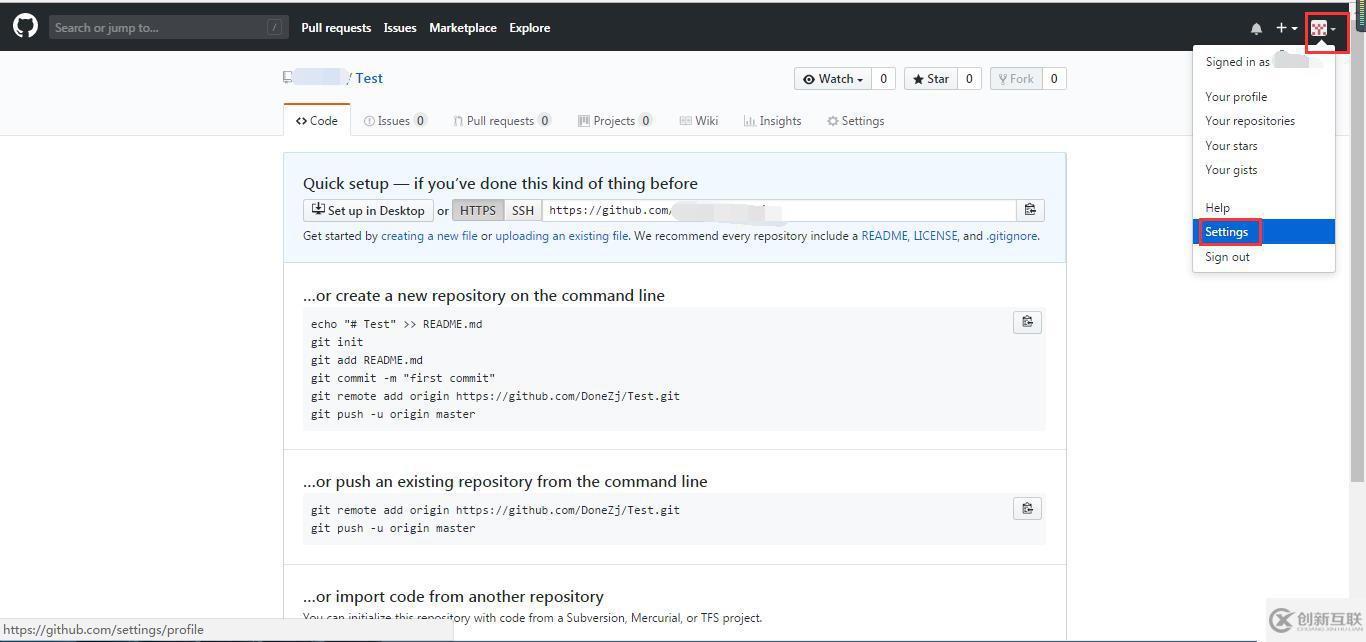Click the LICENSE link
This screenshot has width=1366, height=642.
[935, 236]
